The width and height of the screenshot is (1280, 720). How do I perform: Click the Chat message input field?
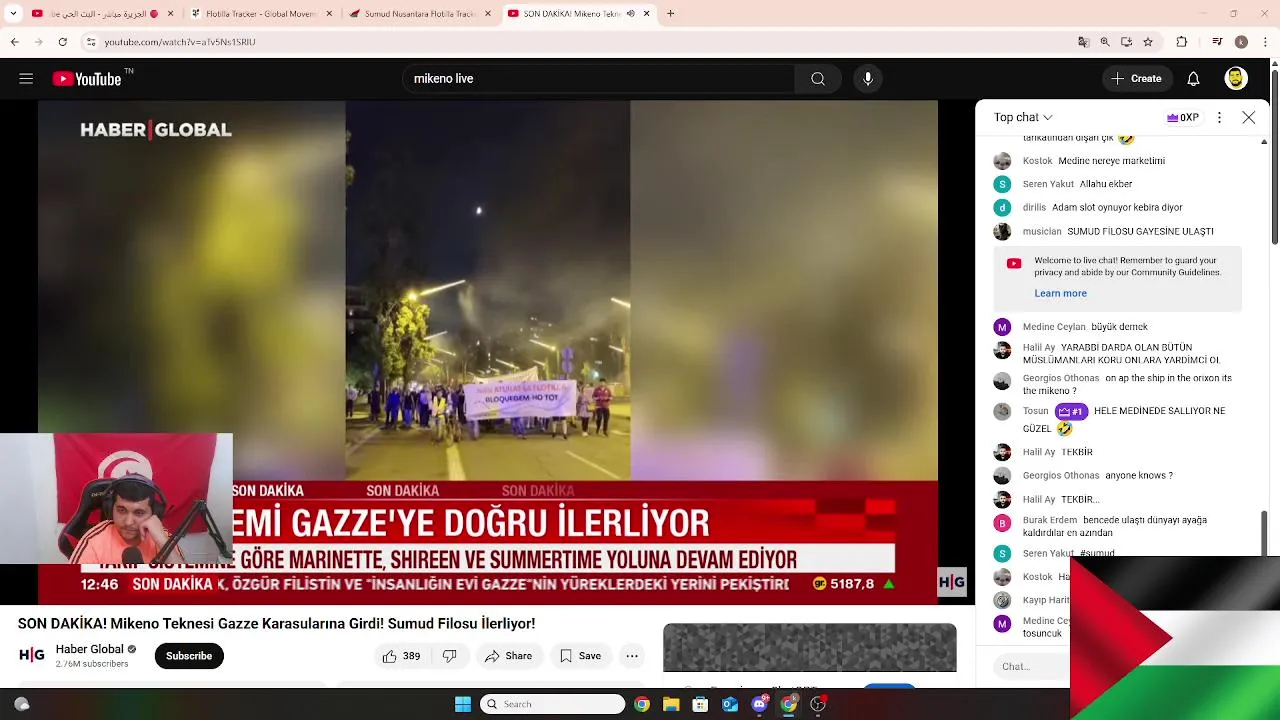1031,666
